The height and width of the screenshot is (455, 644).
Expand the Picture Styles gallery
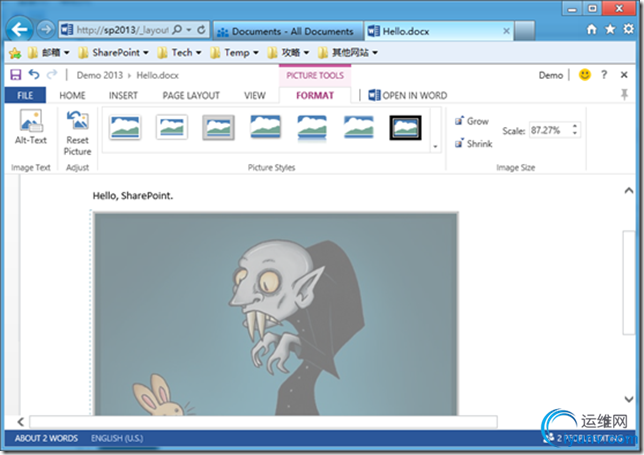coord(435,147)
